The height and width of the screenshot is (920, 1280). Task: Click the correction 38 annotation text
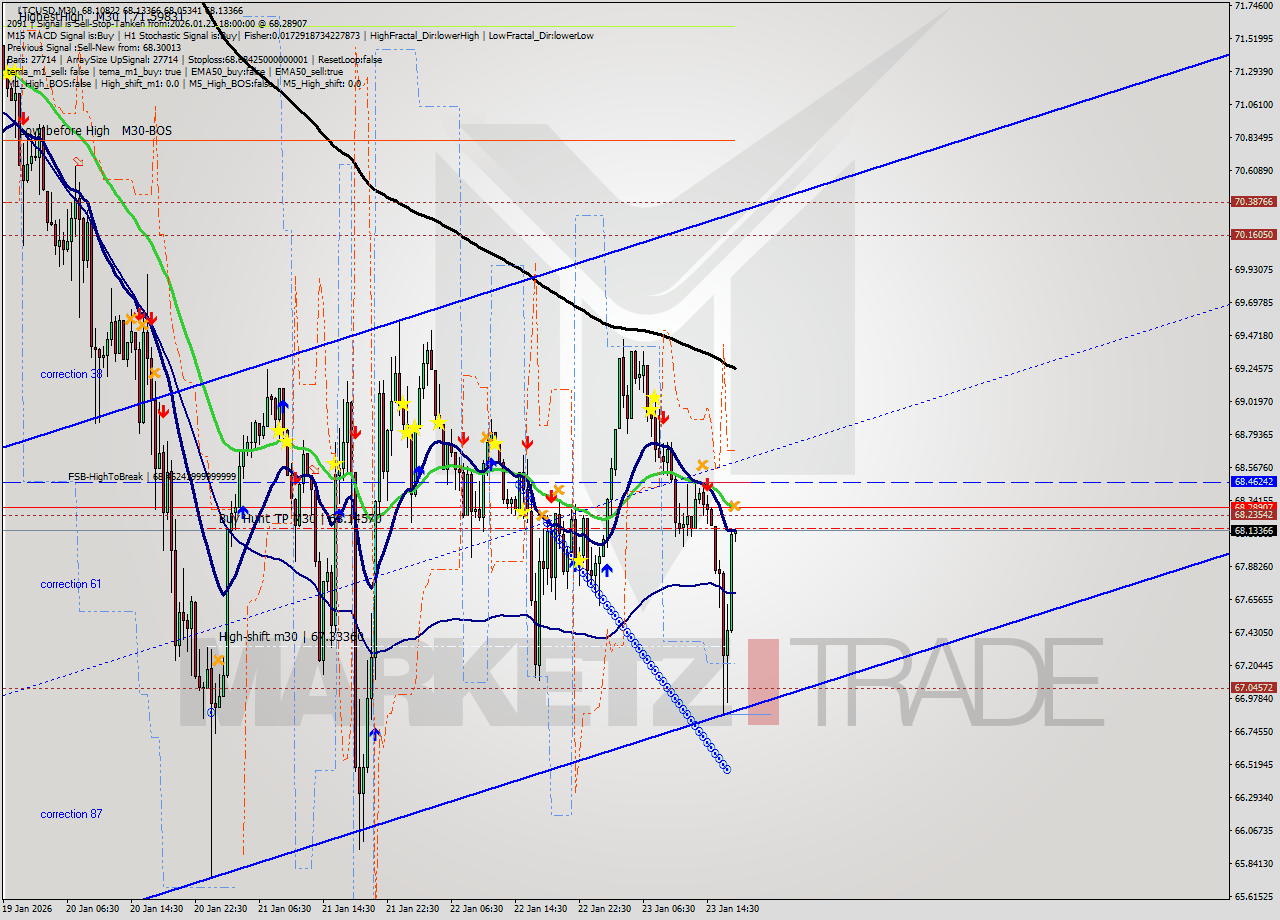pyautogui.click(x=70, y=374)
